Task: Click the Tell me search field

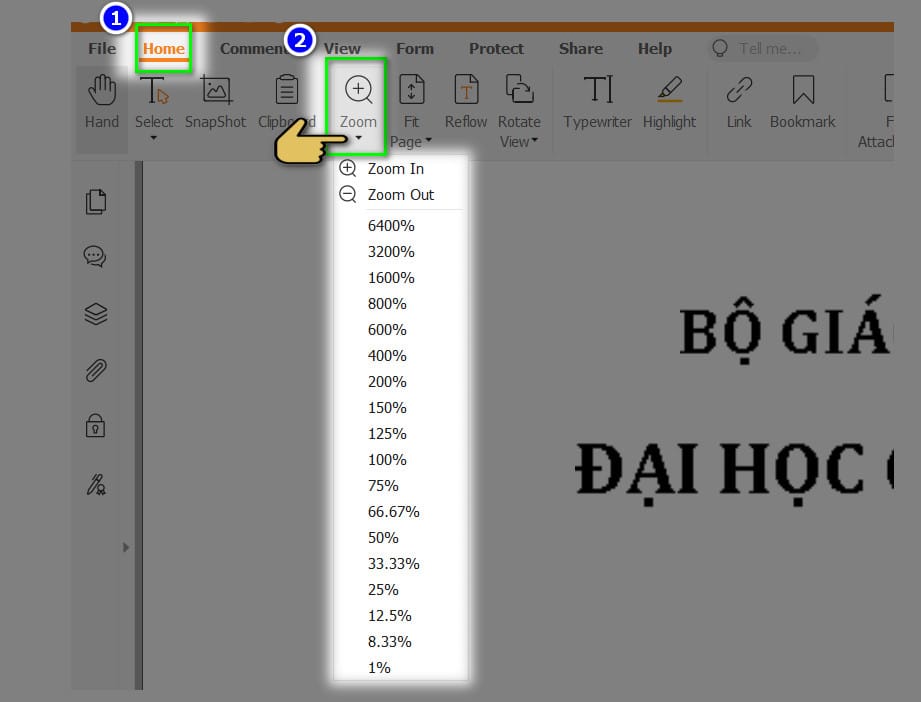Action: [762, 48]
